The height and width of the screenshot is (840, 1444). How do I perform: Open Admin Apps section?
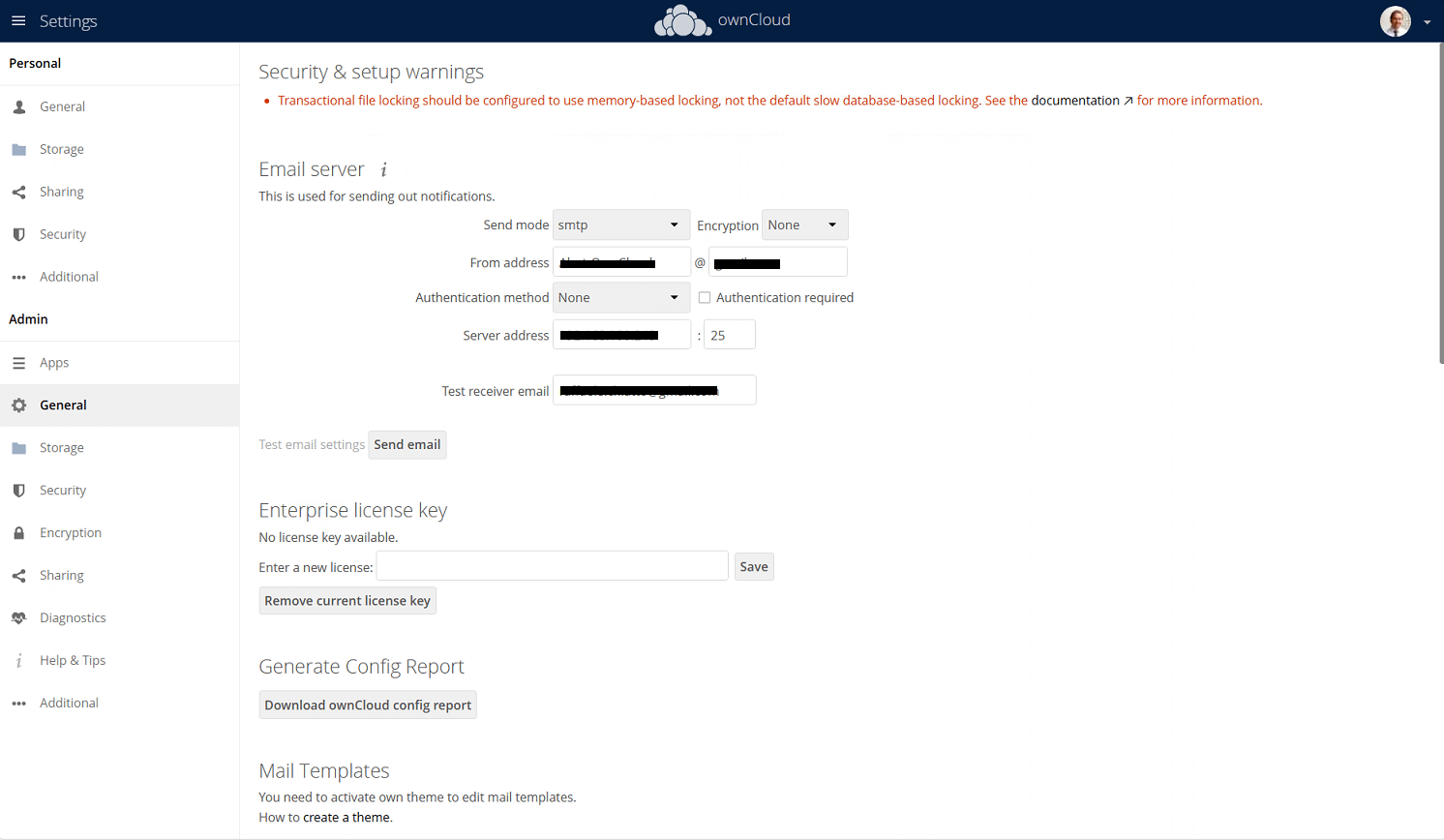[x=120, y=363]
